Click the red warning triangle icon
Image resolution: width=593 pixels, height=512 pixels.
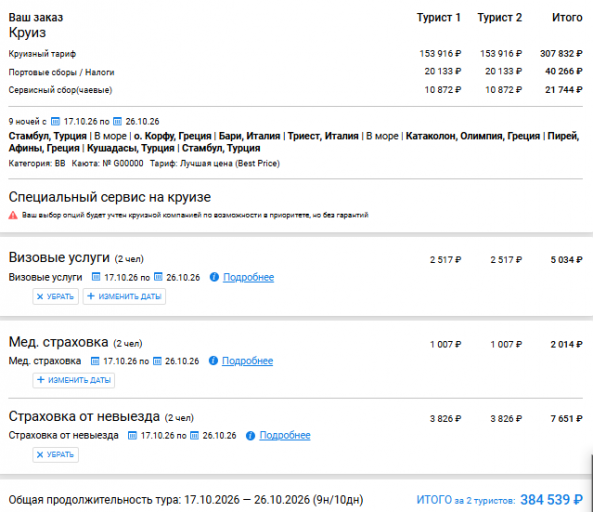tap(13, 216)
